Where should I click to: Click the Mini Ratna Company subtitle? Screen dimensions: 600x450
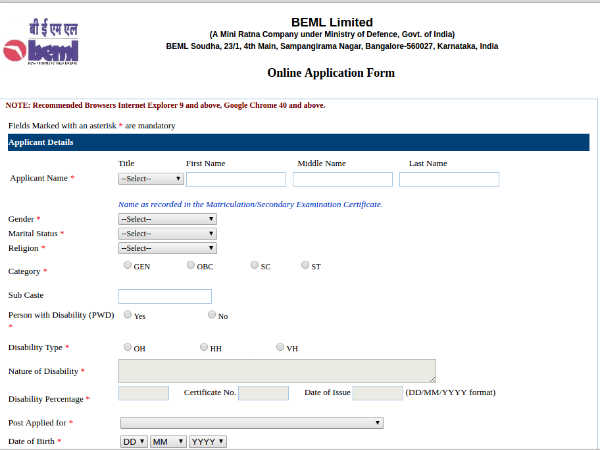(332, 34)
